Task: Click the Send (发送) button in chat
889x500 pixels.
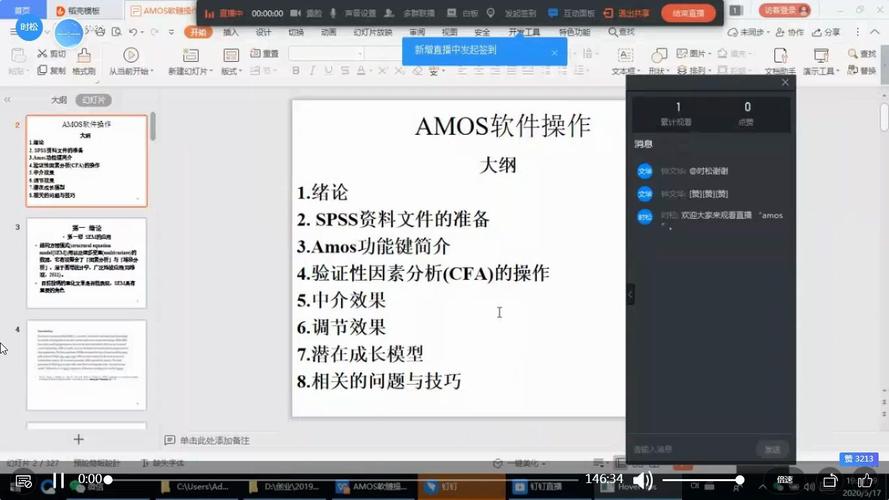Action: 772,449
